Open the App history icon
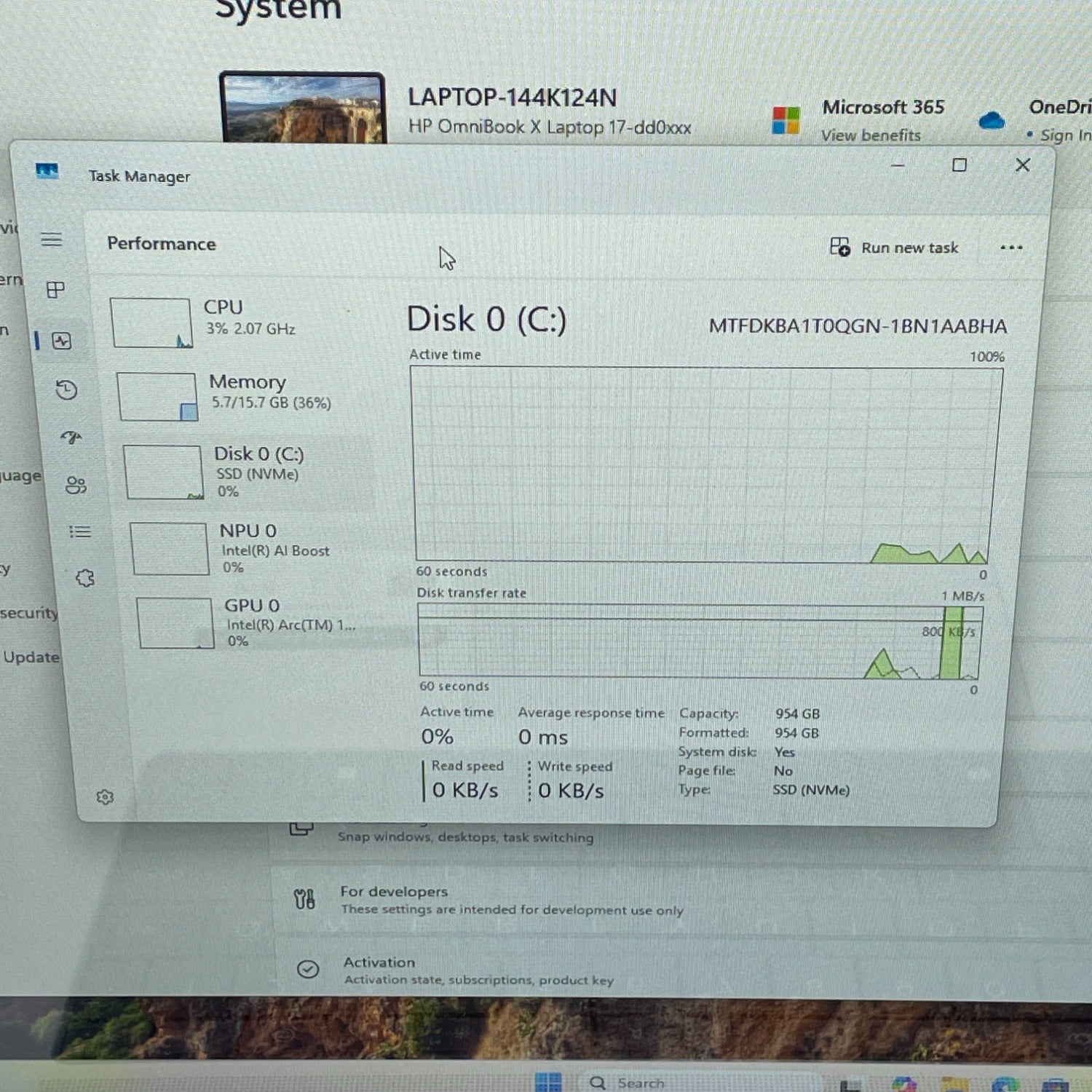The image size is (1092, 1092). point(66,390)
